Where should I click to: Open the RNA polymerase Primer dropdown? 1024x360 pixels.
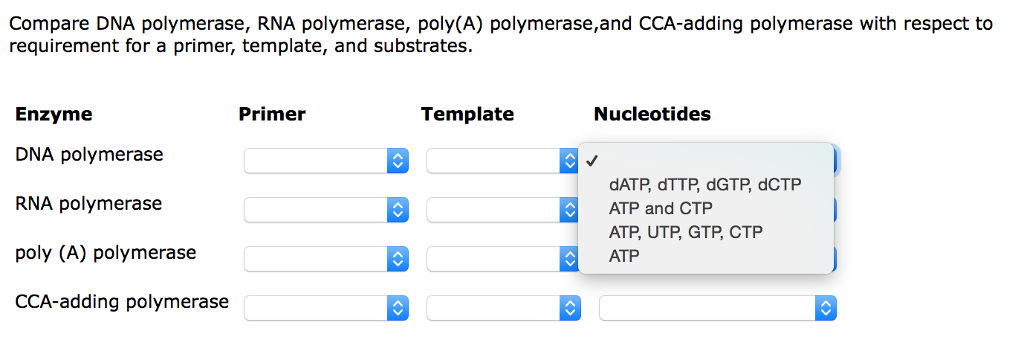[x=327, y=210]
